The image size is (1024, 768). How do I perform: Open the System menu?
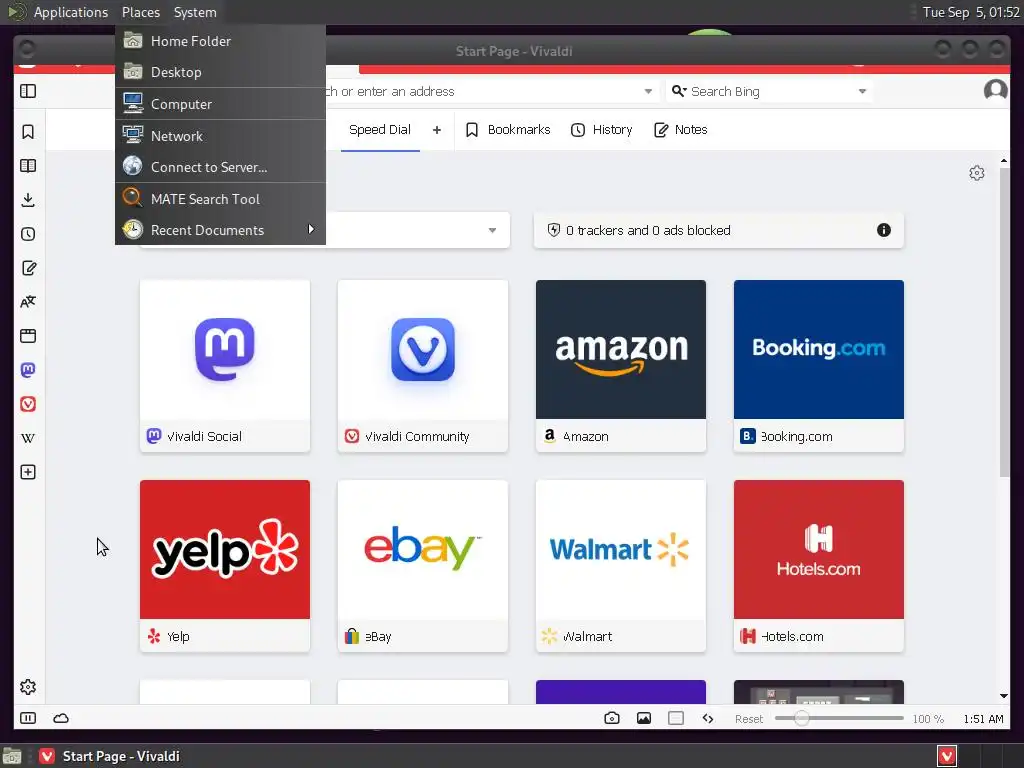tap(195, 12)
